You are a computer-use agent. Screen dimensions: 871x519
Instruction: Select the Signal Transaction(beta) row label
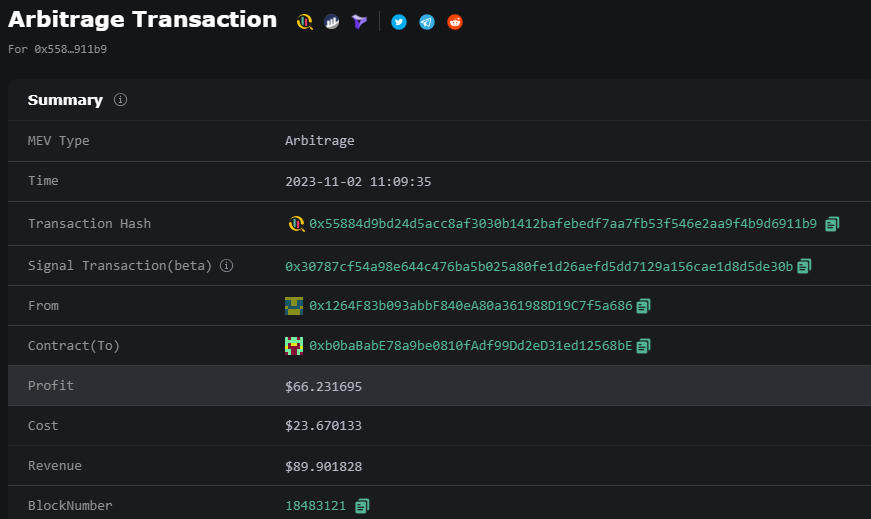pyautogui.click(x=120, y=266)
